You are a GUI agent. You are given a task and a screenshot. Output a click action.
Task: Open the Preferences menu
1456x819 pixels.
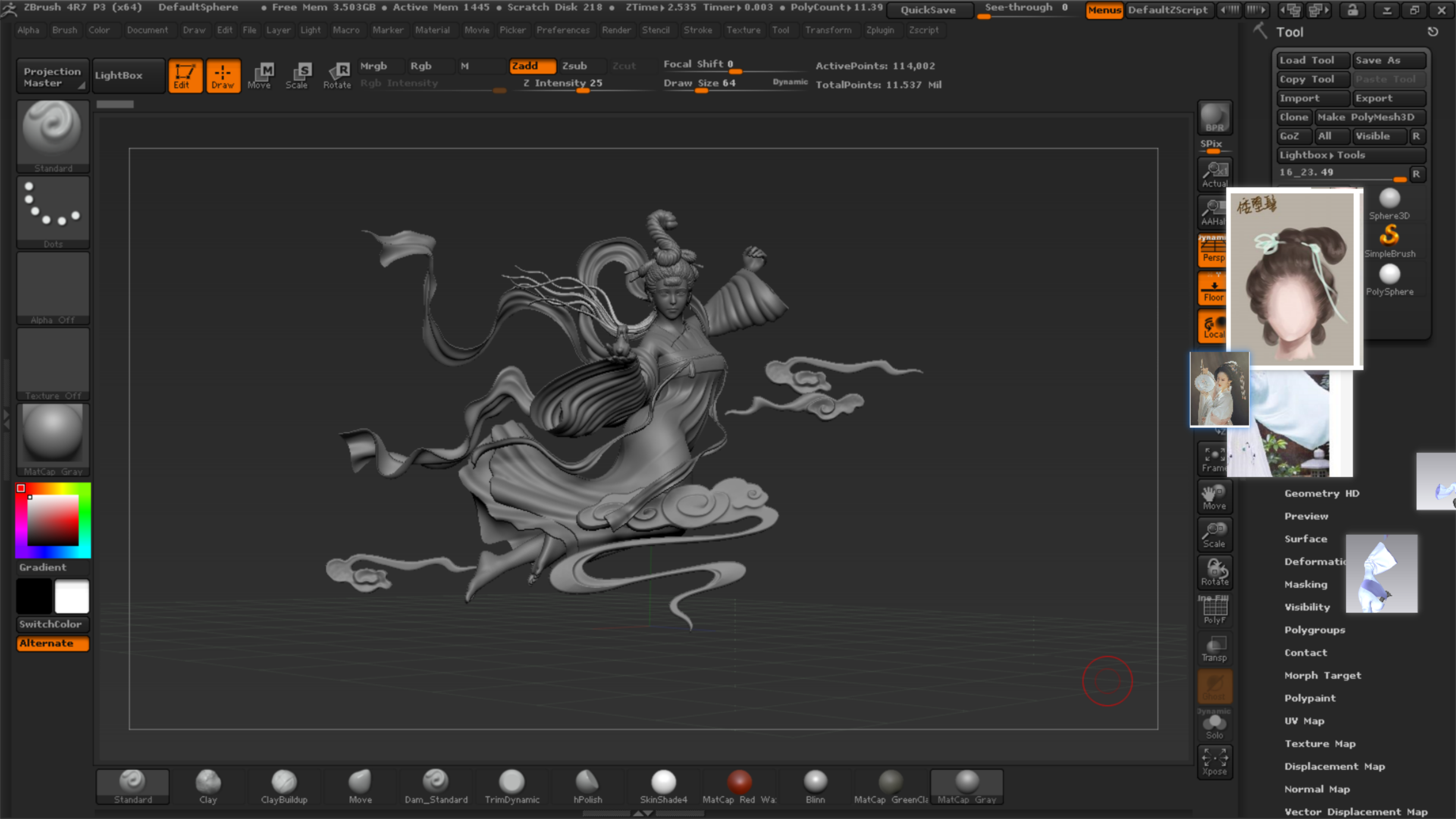[x=562, y=30]
